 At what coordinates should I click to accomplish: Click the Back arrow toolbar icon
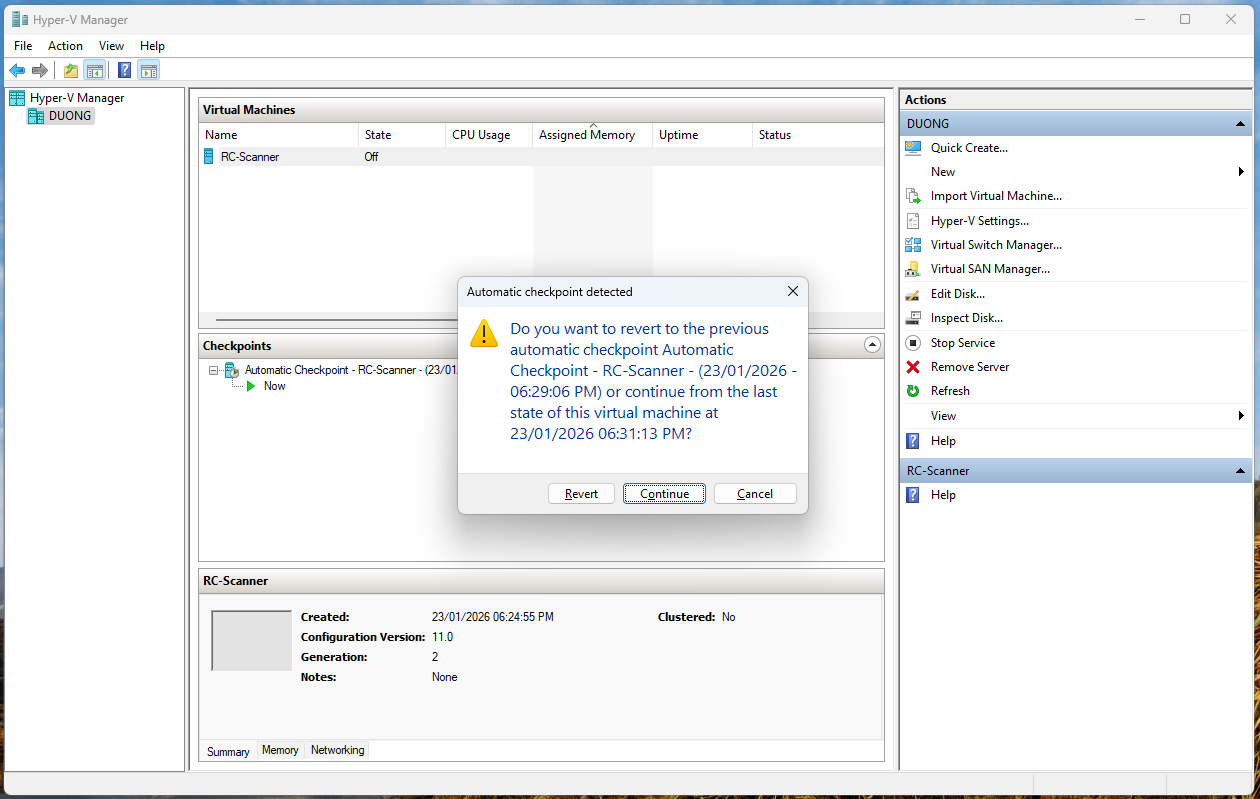(x=17, y=70)
